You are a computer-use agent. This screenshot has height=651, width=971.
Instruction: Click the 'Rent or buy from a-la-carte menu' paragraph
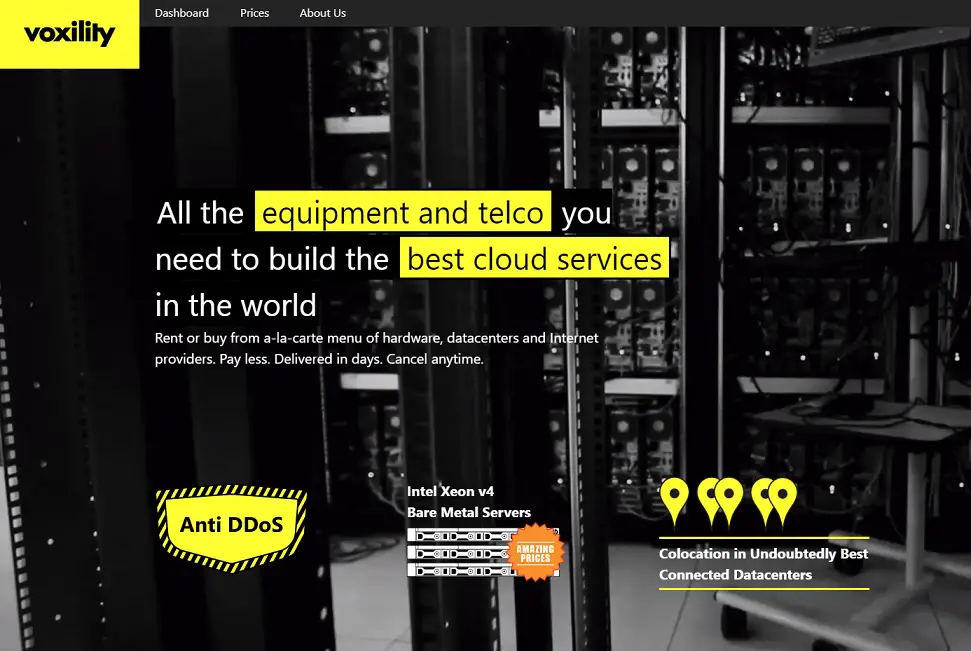point(377,348)
